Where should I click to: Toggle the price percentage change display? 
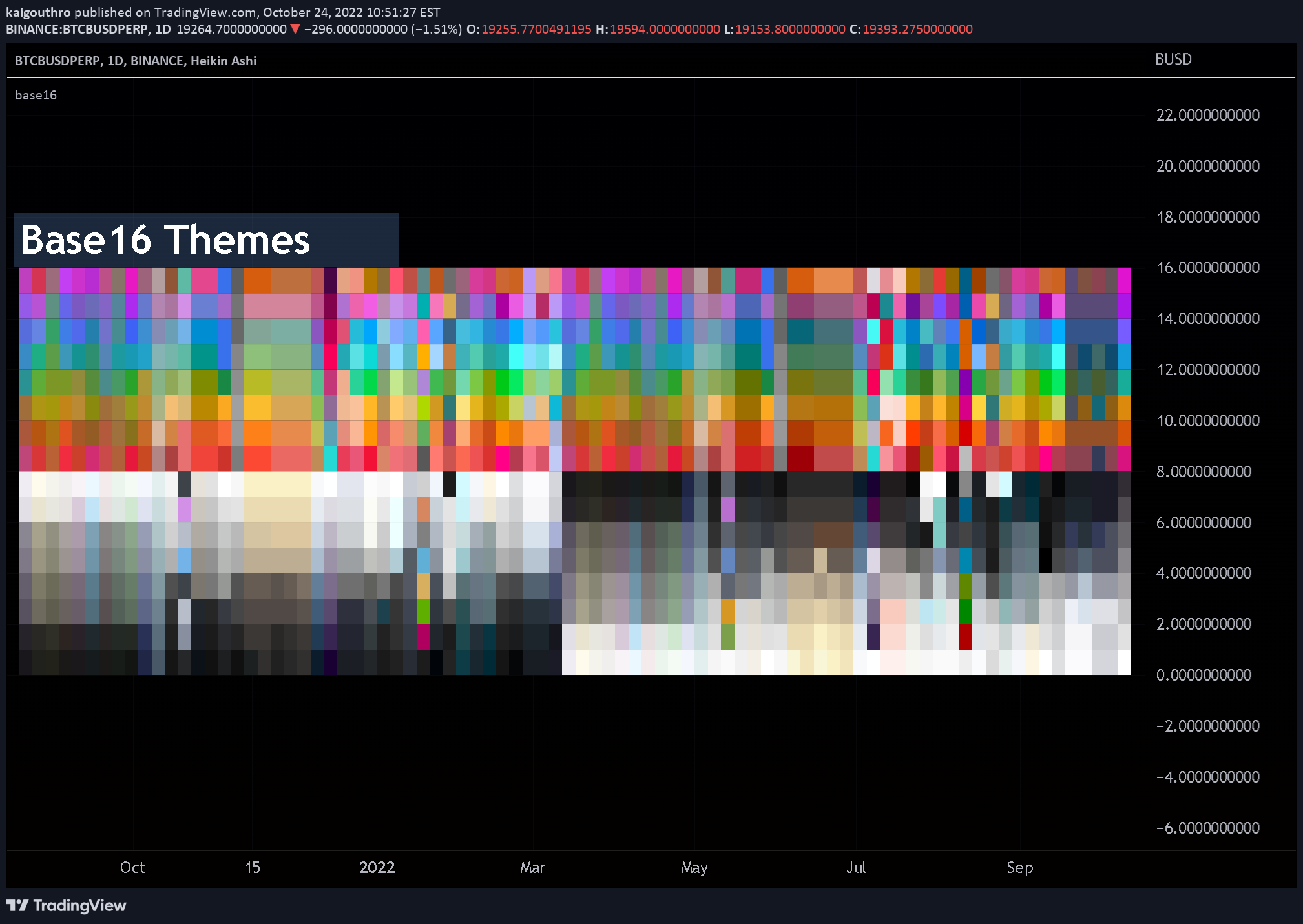click(x=436, y=29)
